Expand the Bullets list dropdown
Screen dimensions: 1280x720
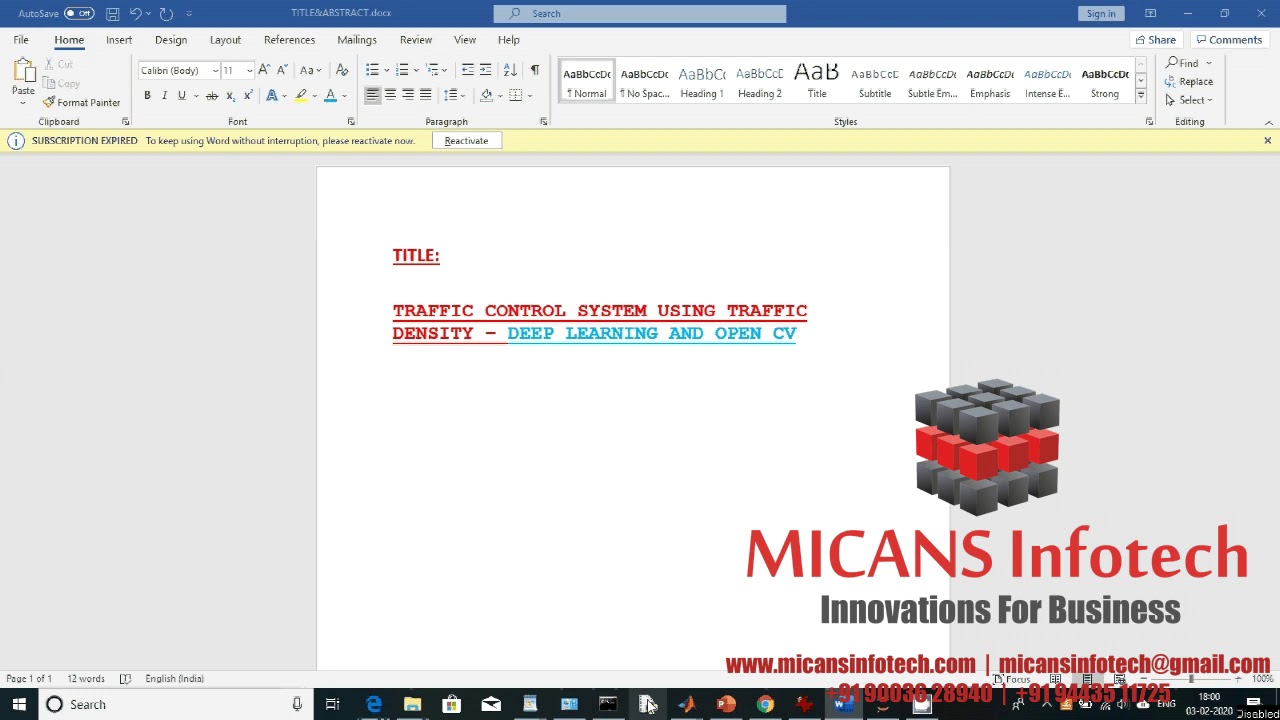(x=385, y=70)
